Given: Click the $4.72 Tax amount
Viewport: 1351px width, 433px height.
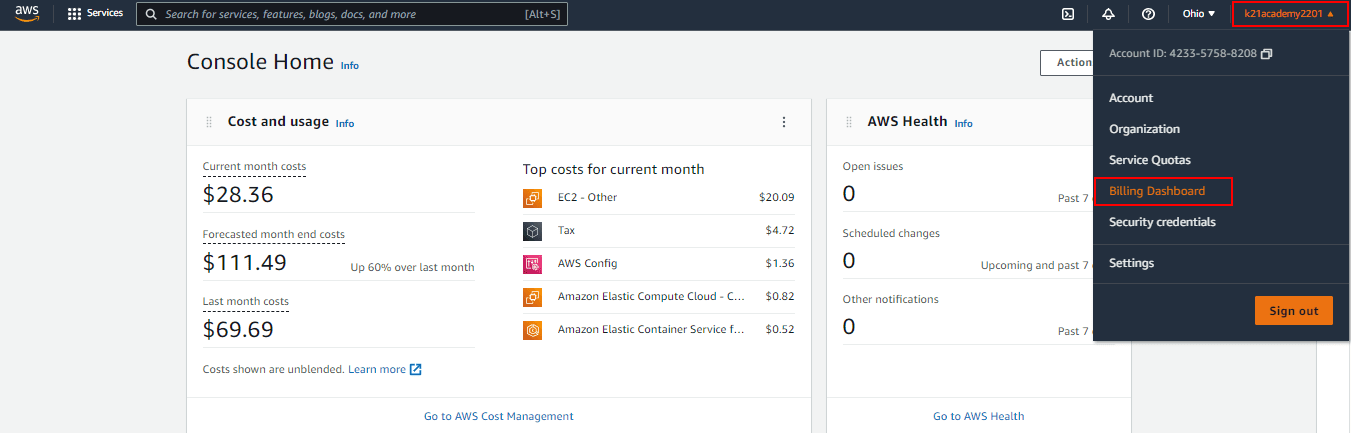Looking at the screenshot, I should pos(780,231).
